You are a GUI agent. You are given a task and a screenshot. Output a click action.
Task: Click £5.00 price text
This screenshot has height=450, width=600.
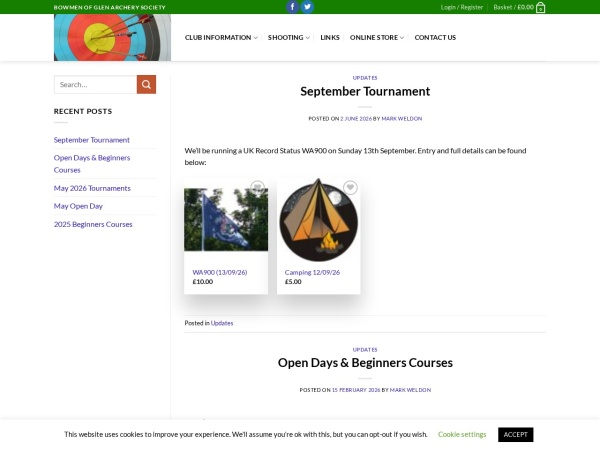click(293, 282)
